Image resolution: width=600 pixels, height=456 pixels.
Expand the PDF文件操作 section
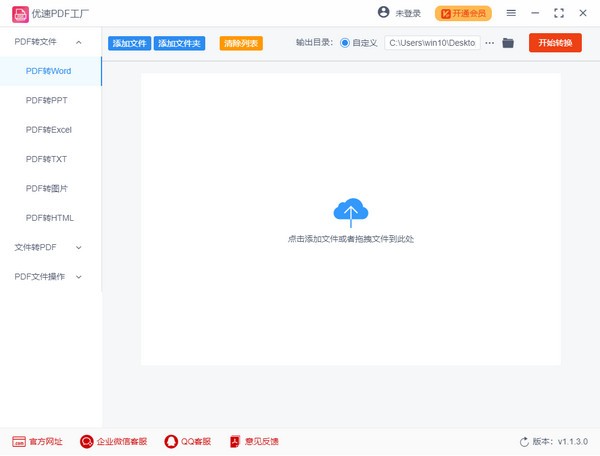79,276
